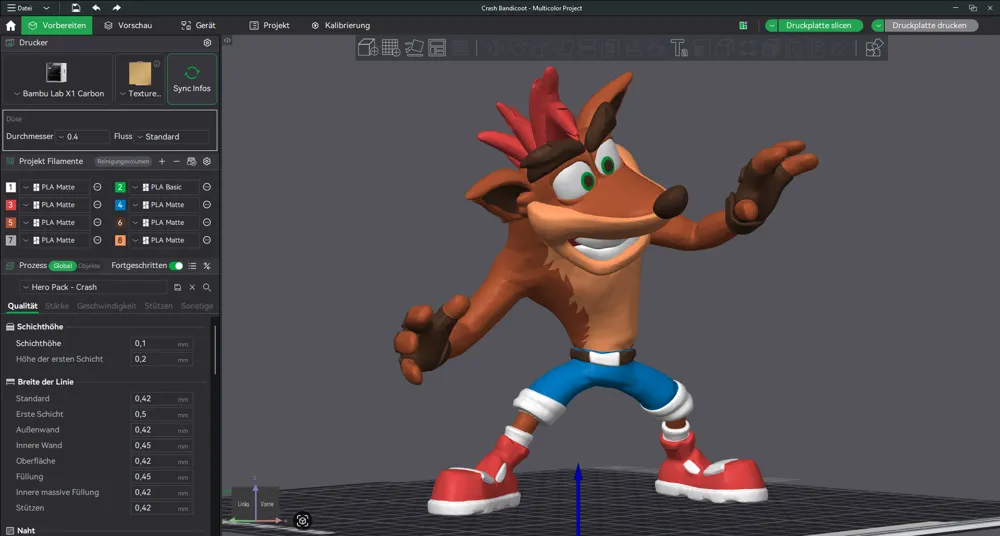
Task: Click the Sync Infos button
Action: click(192, 79)
